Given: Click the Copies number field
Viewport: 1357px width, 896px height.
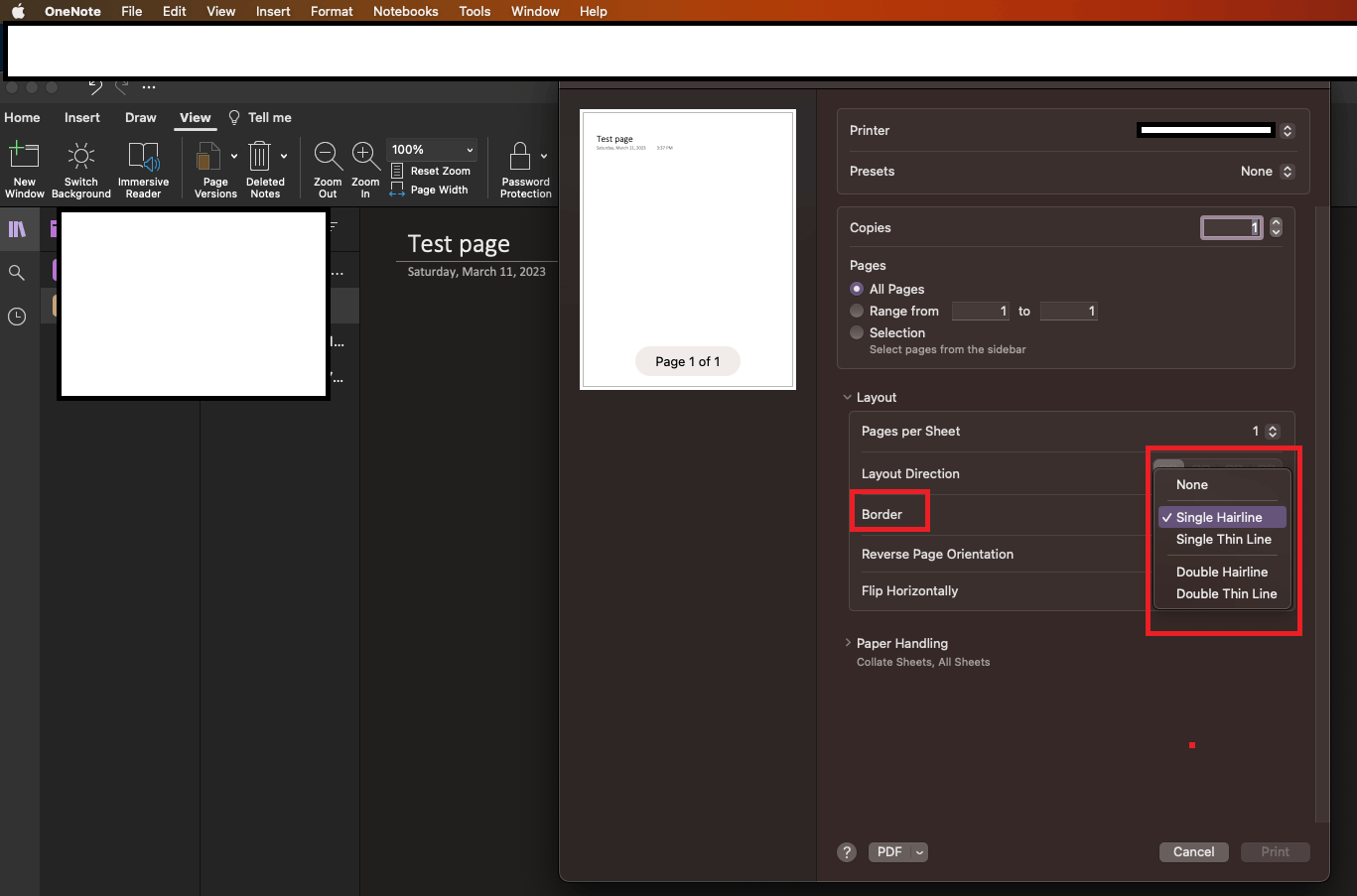Looking at the screenshot, I should [1232, 227].
